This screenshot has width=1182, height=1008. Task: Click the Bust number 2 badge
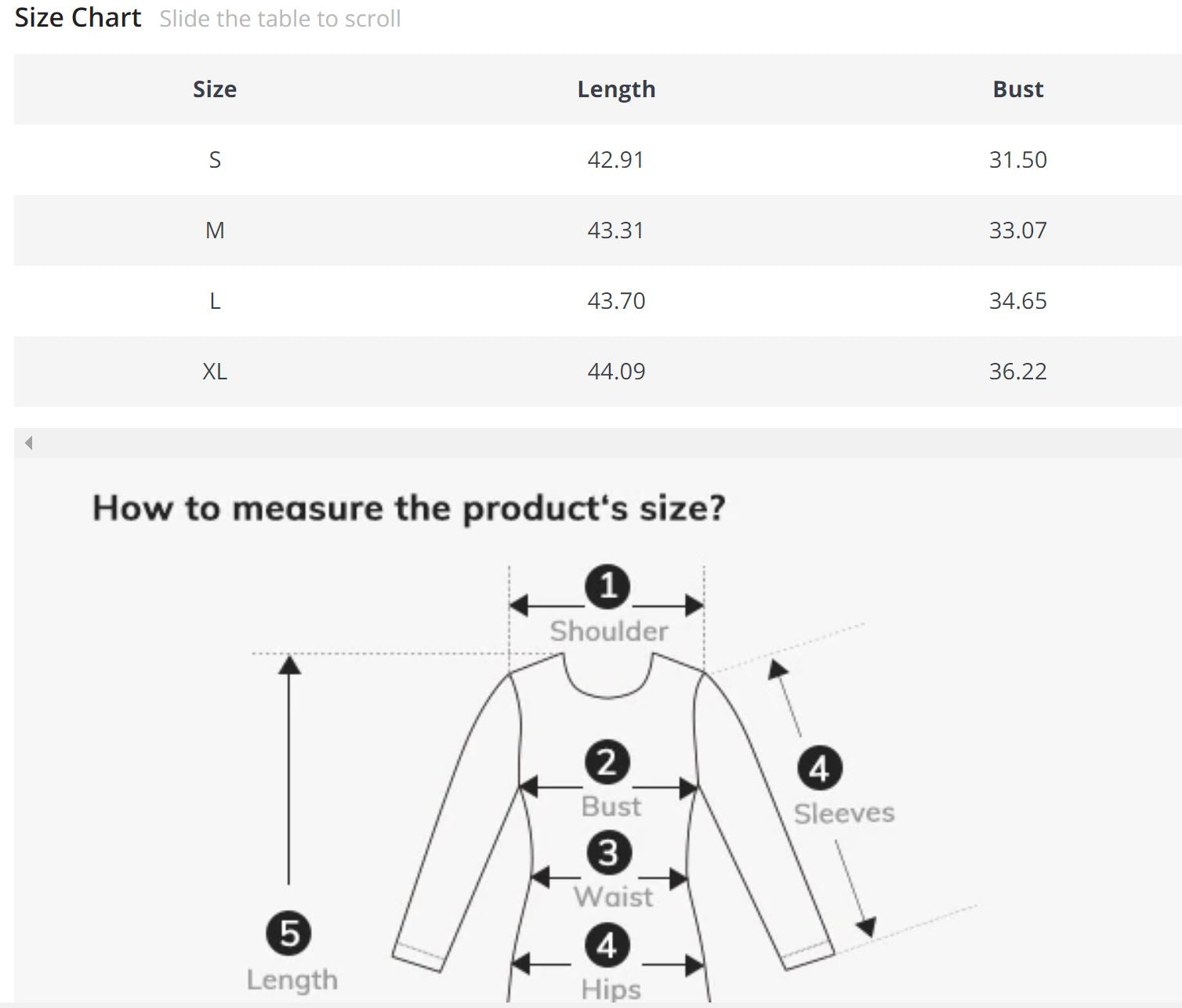pos(607,762)
